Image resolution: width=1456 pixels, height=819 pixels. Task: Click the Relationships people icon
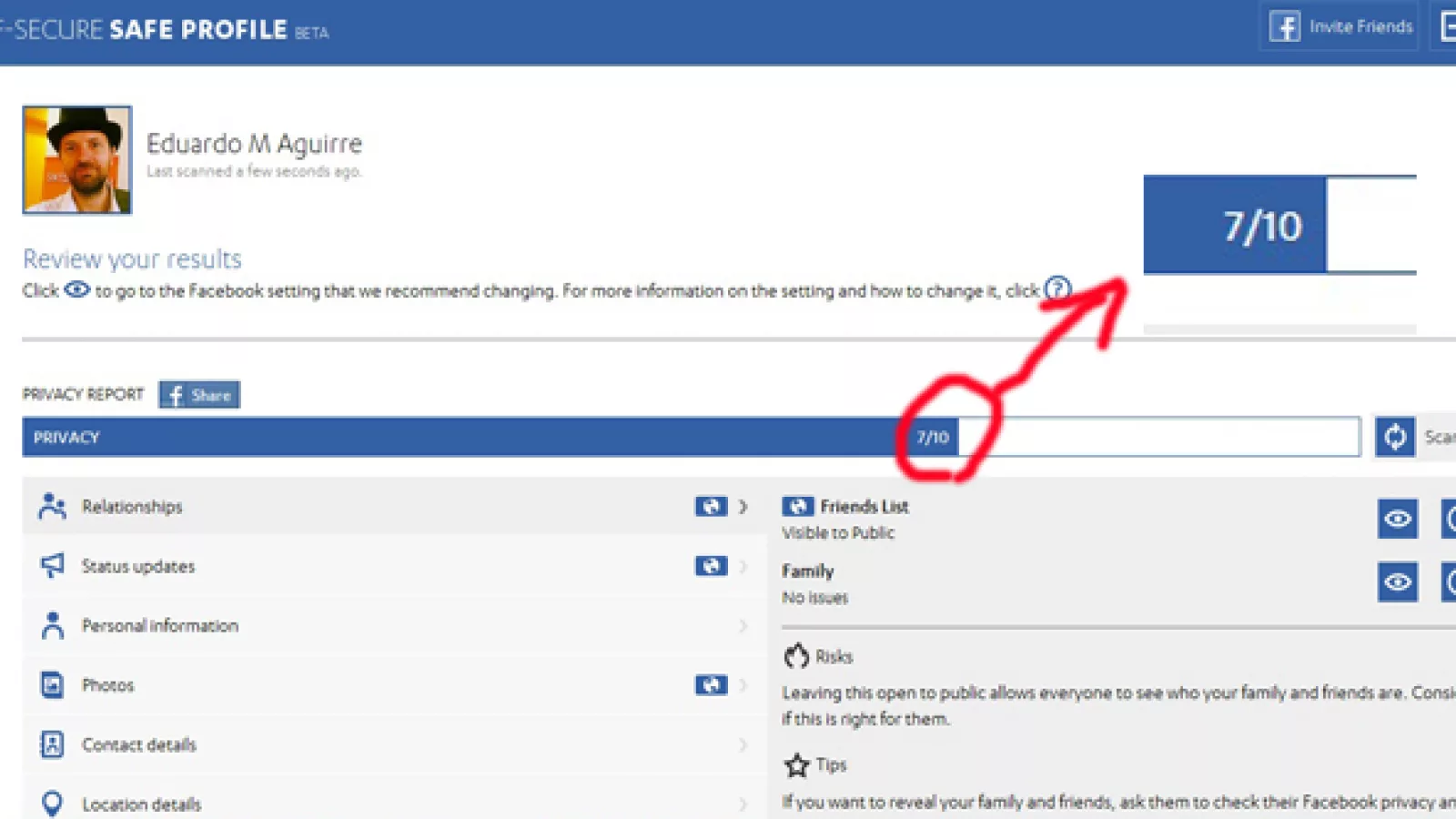tap(52, 506)
